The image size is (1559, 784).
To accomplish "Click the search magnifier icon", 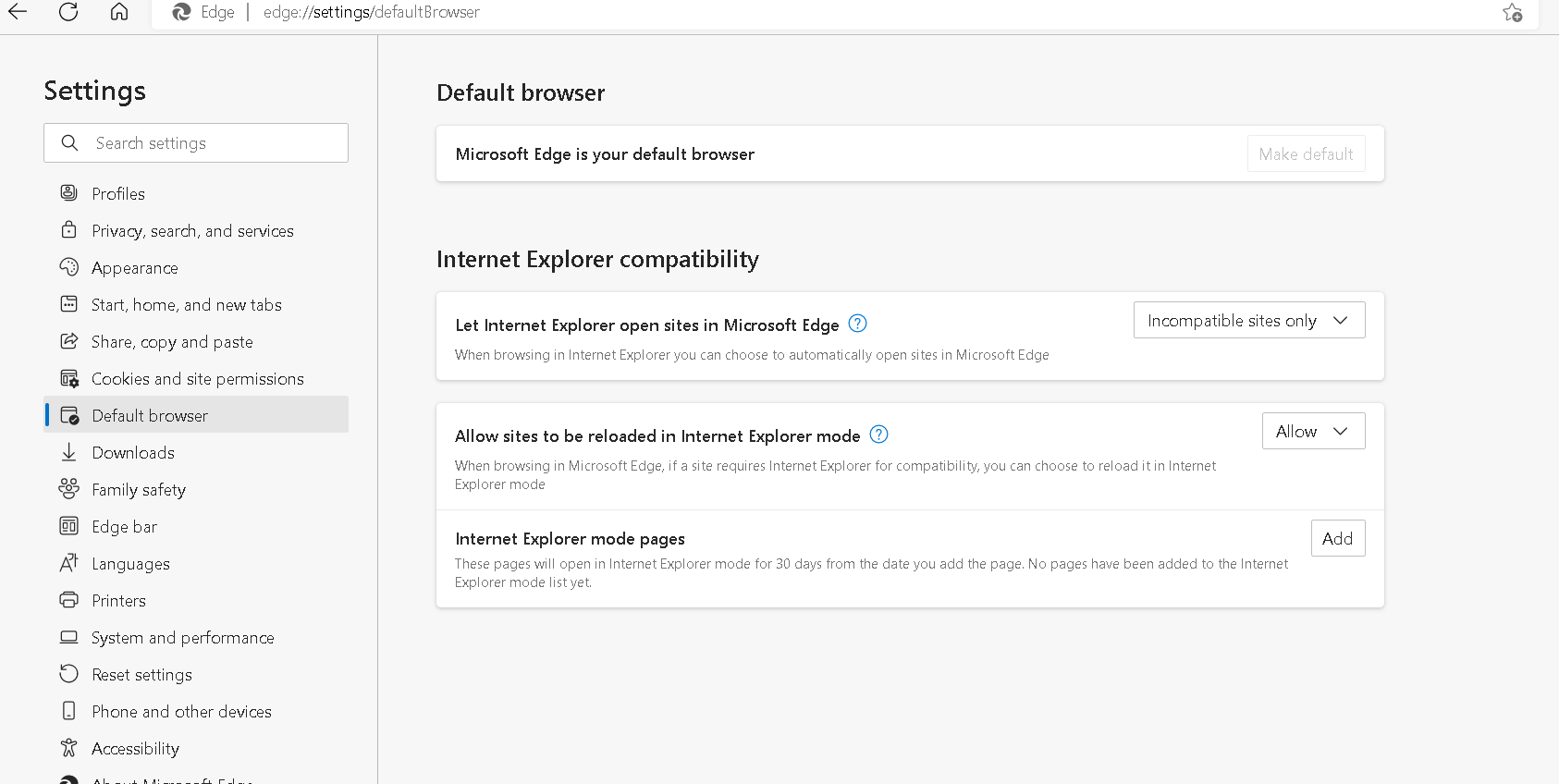I will click(x=69, y=143).
